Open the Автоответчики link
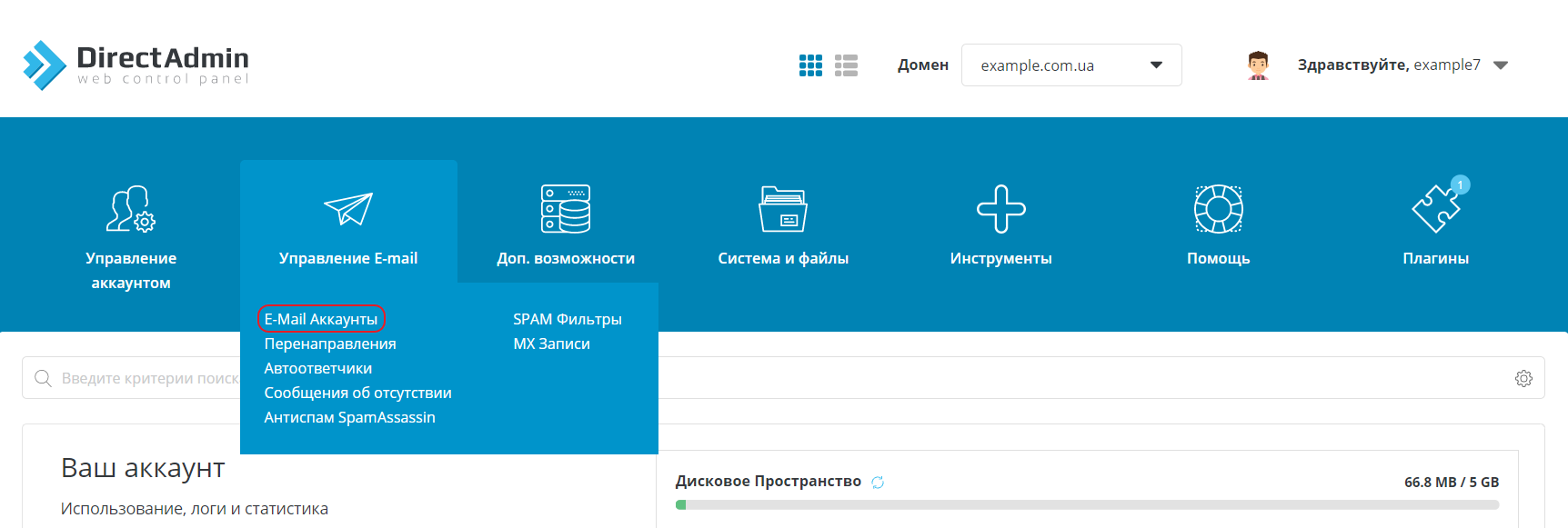This screenshot has width=1568, height=528. point(317,368)
